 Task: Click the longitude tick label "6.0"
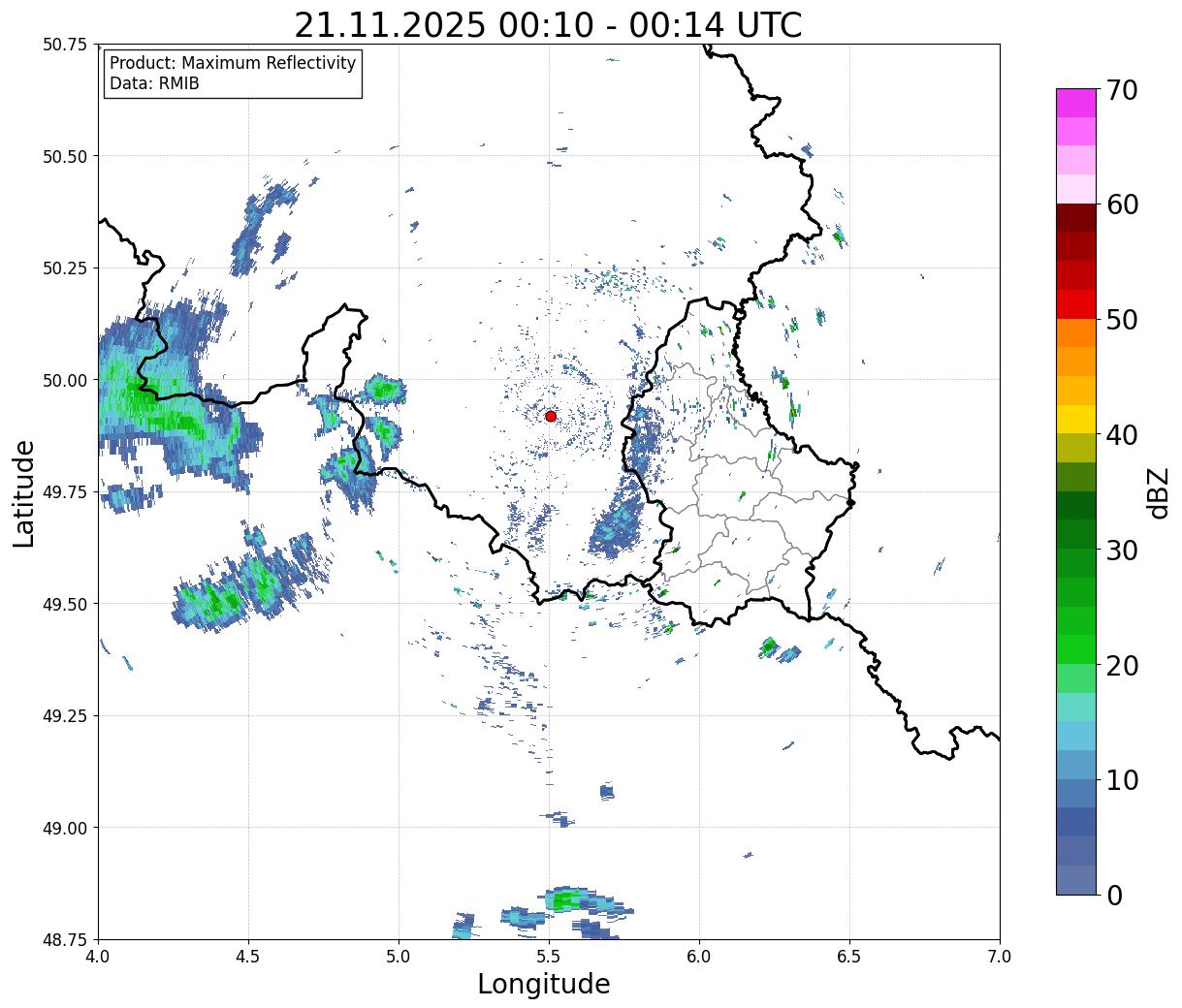tap(699, 957)
